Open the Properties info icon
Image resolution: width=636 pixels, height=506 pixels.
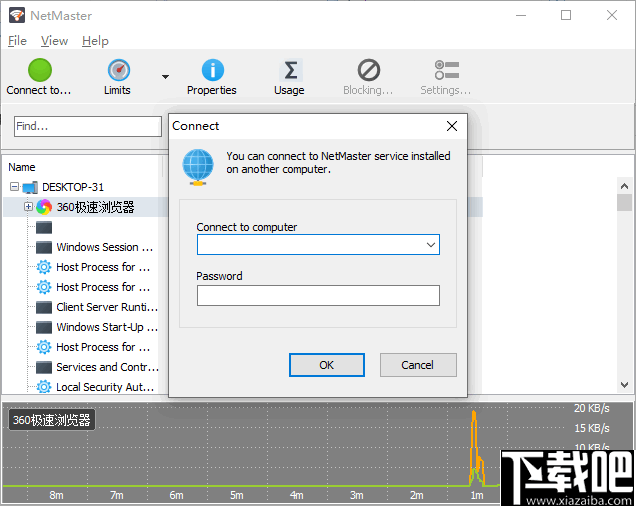tap(213, 70)
